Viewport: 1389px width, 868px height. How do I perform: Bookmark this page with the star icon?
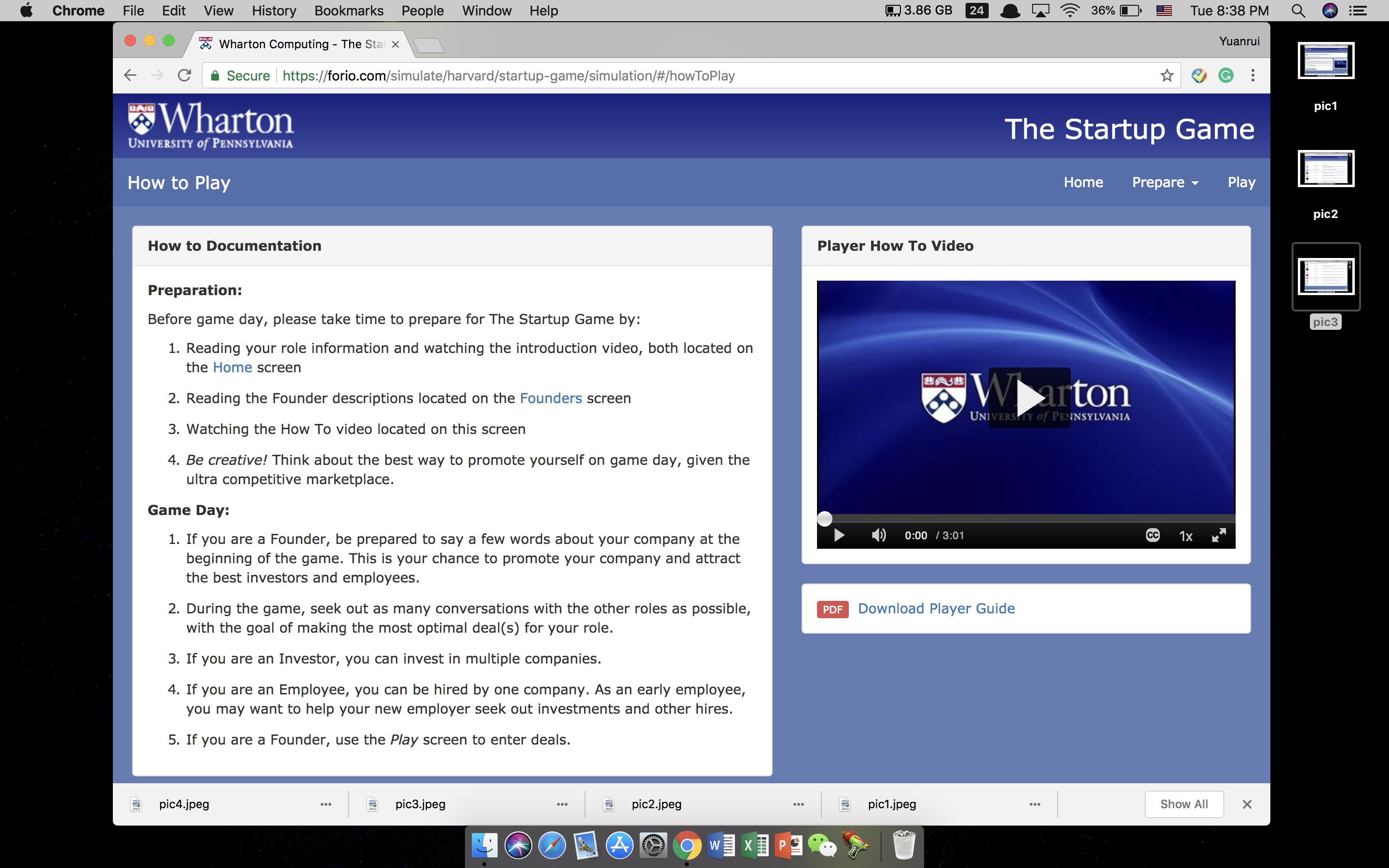coord(1166,75)
